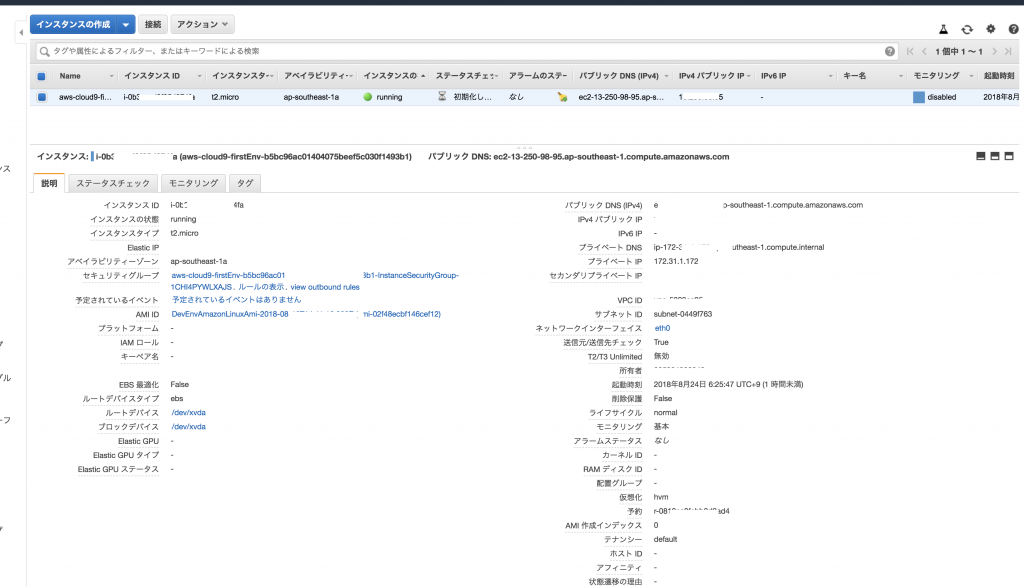Screen dimensions: 1024x587
Task: Open the launch instance dropdown arrow
Action: (125, 25)
